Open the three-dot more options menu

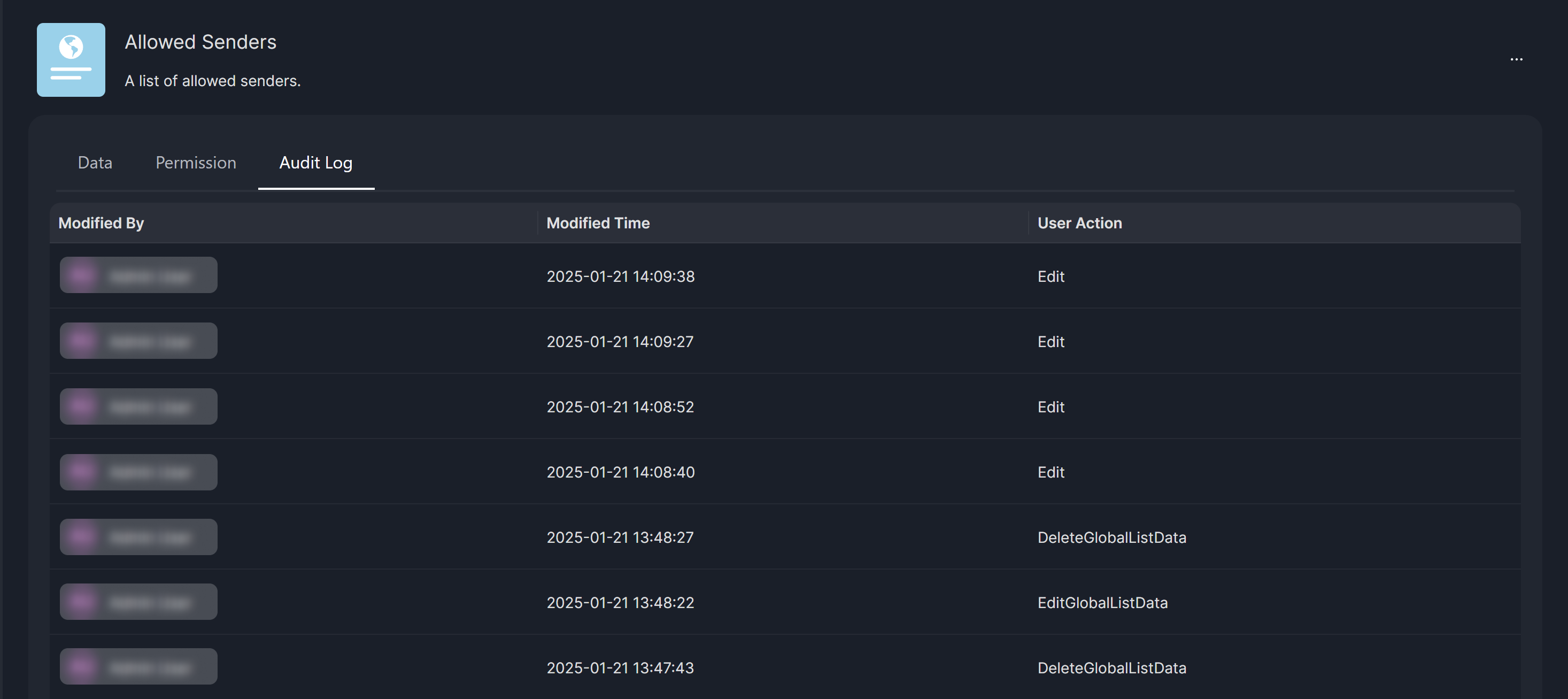tap(1516, 59)
